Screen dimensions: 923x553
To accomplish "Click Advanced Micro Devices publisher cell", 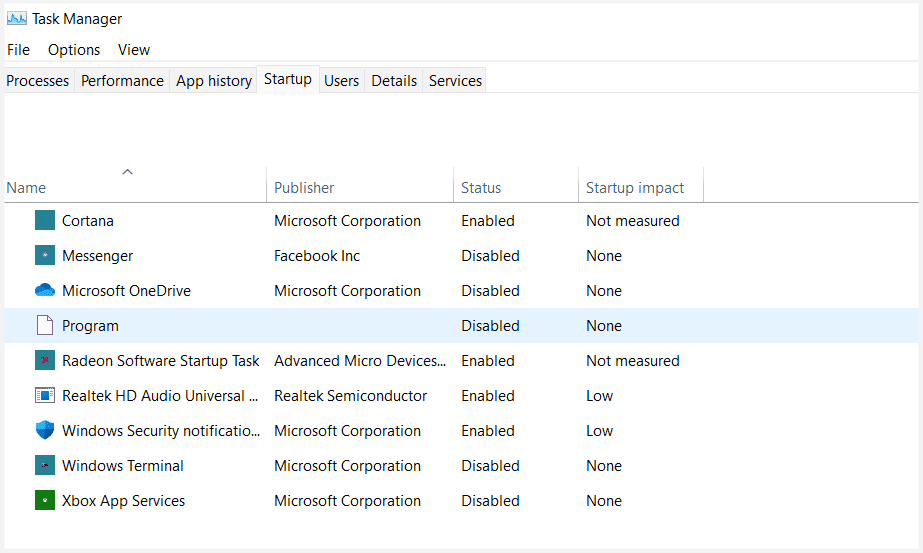I will pos(360,360).
